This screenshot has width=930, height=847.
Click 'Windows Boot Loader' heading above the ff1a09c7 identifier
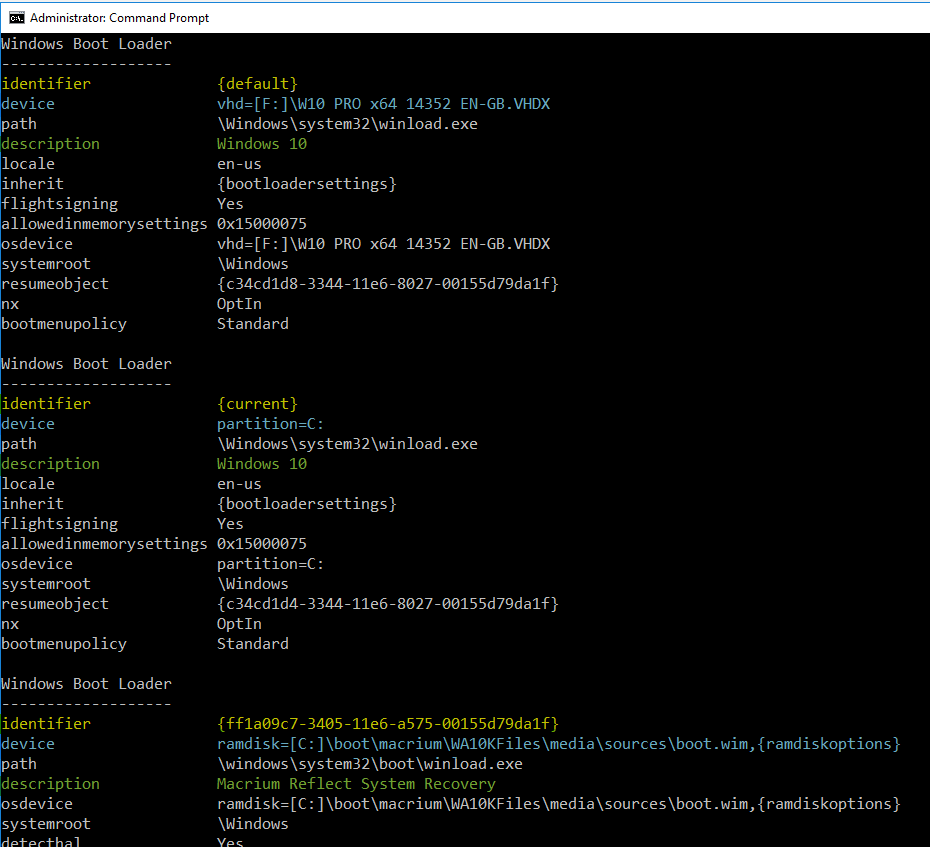point(87,684)
